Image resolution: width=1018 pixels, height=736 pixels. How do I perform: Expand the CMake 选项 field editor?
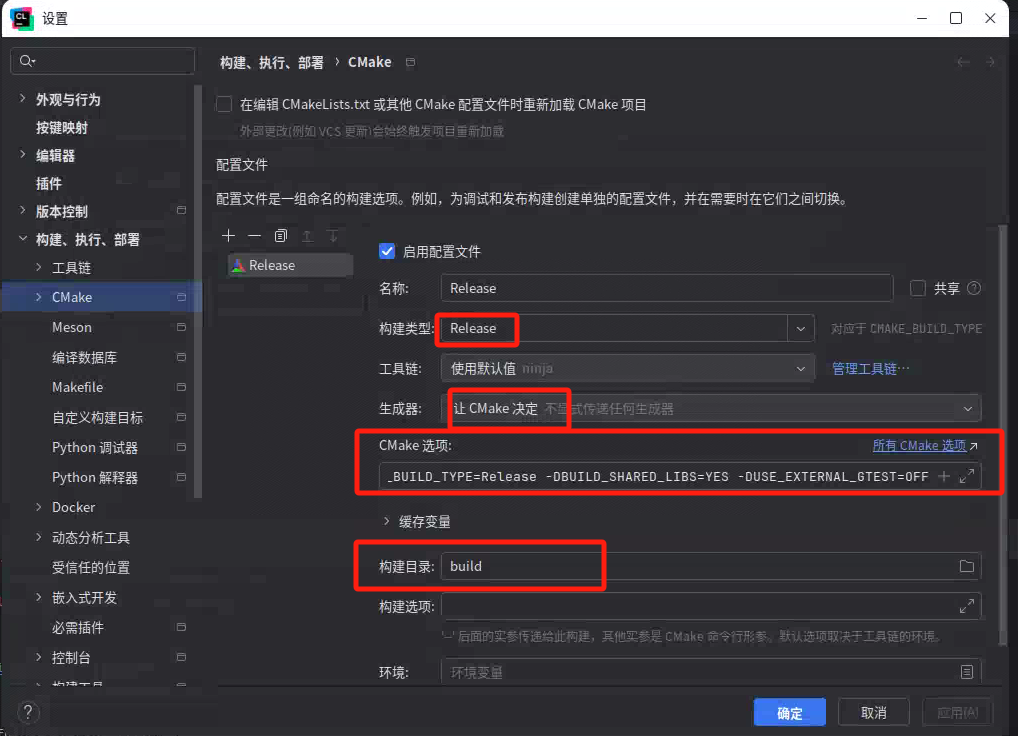967,476
